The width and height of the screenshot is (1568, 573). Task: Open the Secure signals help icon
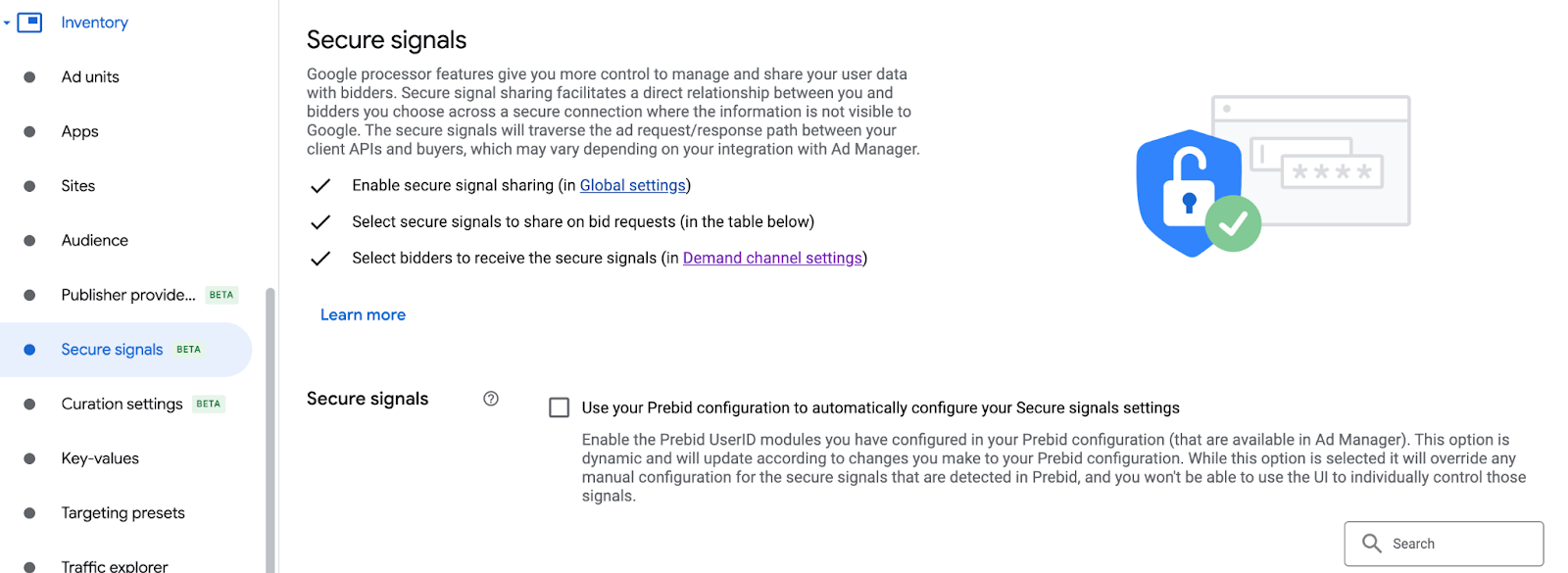491,399
